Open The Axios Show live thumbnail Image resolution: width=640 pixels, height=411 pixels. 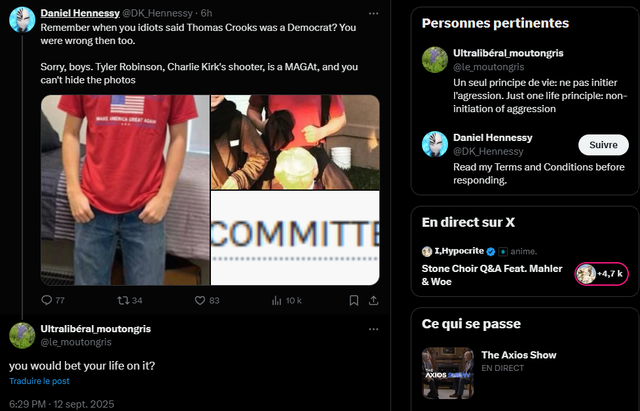(x=447, y=367)
